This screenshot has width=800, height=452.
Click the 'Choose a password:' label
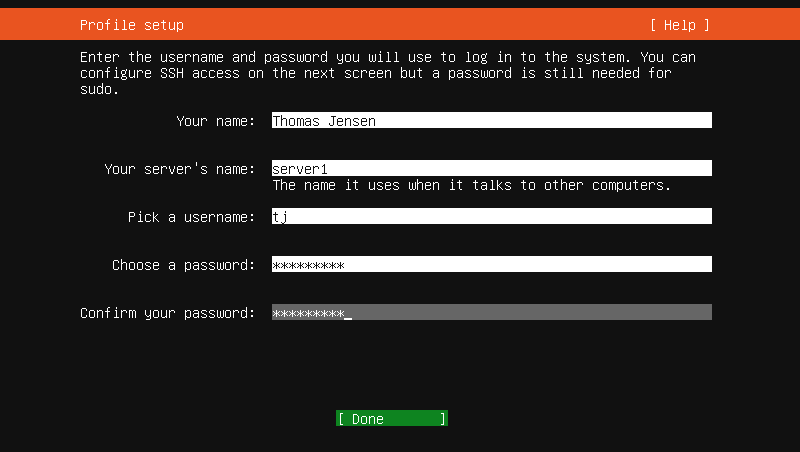tap(184, 265)
